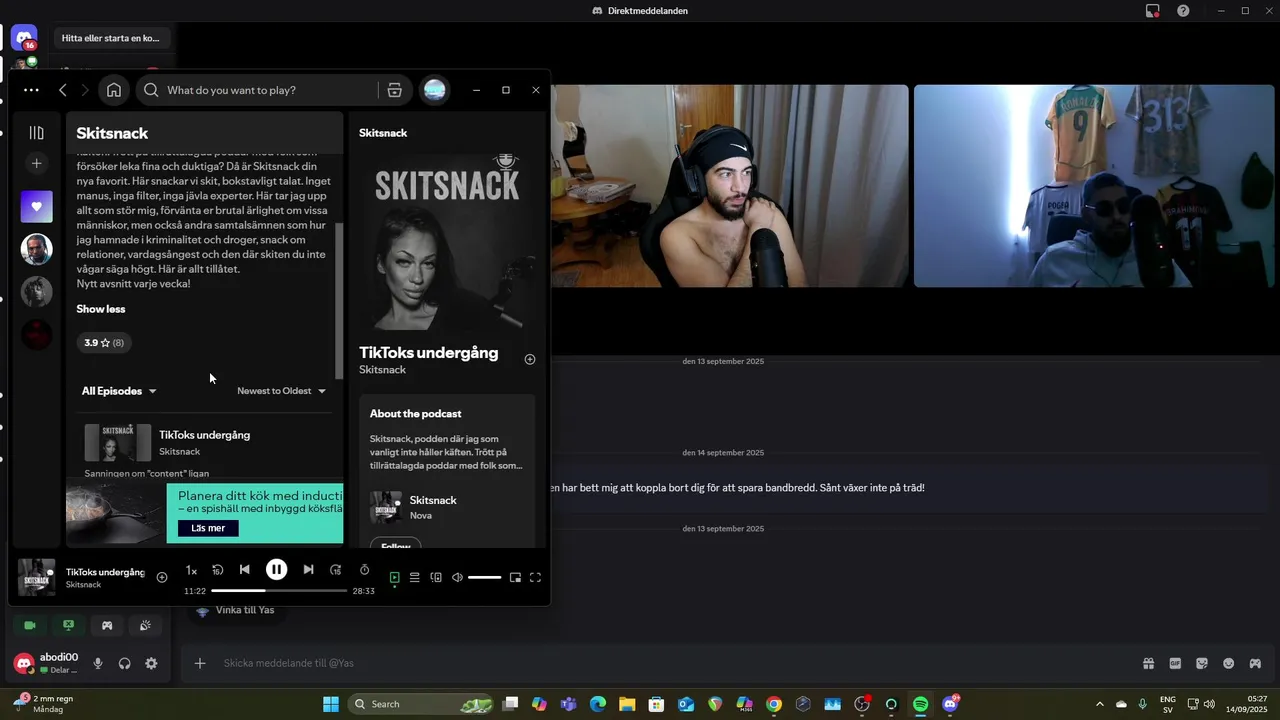Adjust Spotify volume slider
Image resolution: width=1280 pixels, height=720 pixels.
484,577
